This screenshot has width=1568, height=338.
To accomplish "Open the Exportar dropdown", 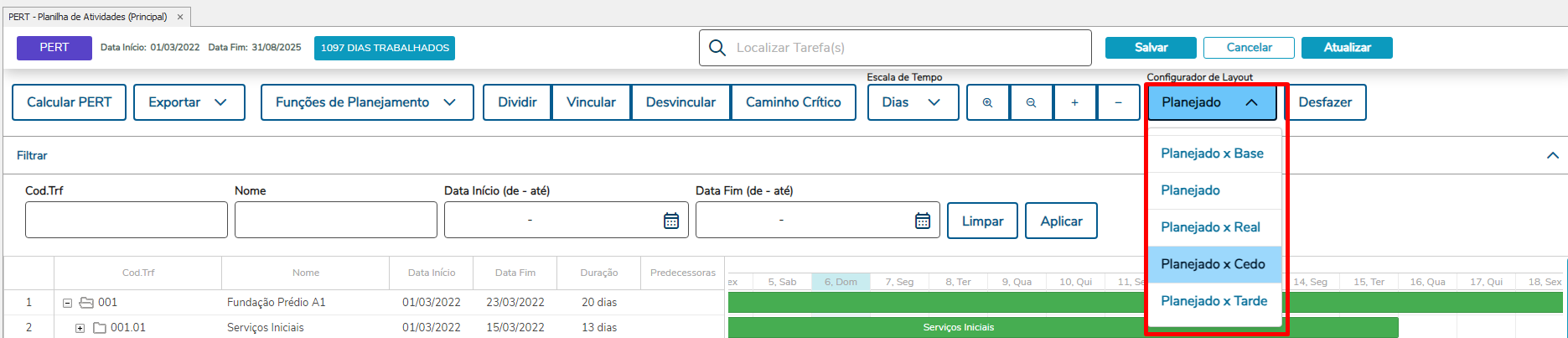I will [189, 102].
